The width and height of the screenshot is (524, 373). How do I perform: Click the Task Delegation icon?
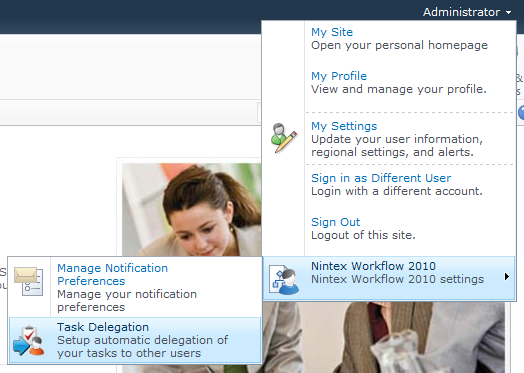tap(29, 341)
